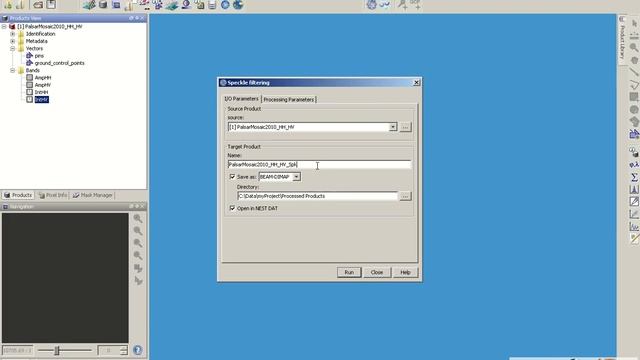The width and height of the screenshot is (640, 360).
Task: Browse for source product with ... button
Action: point(405,127)
